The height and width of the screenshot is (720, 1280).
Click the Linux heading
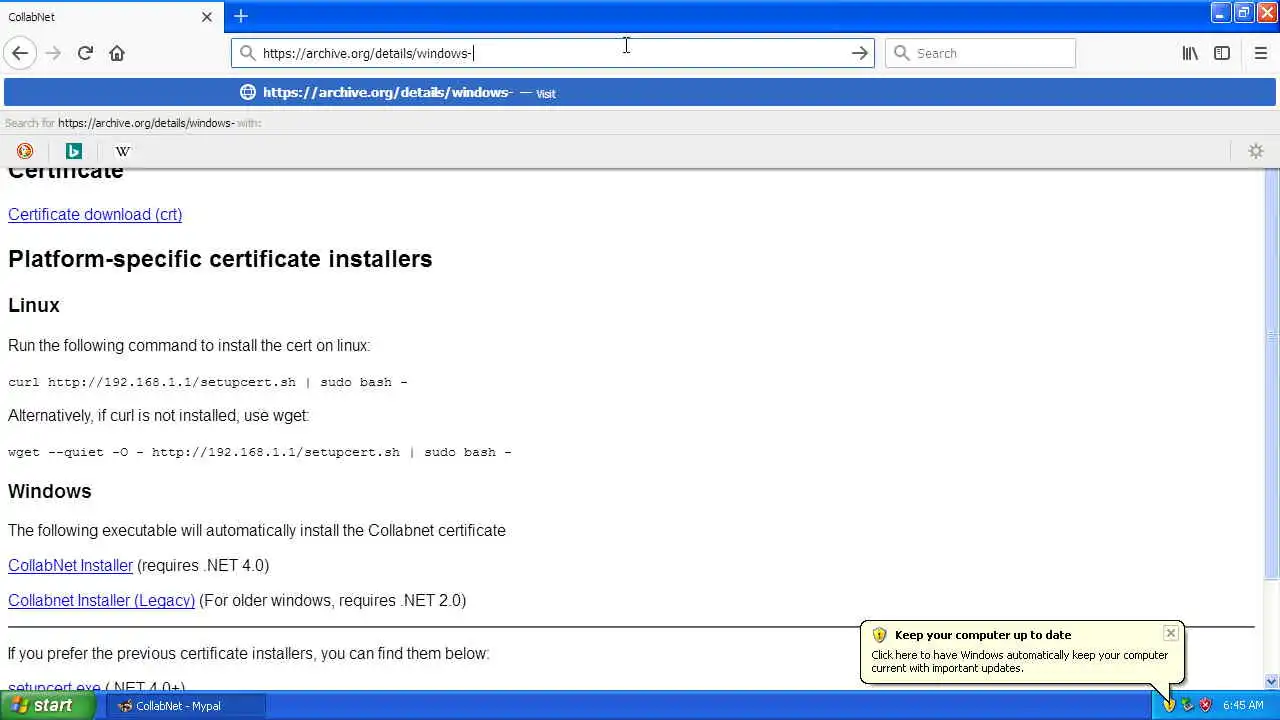click(34, 305)
